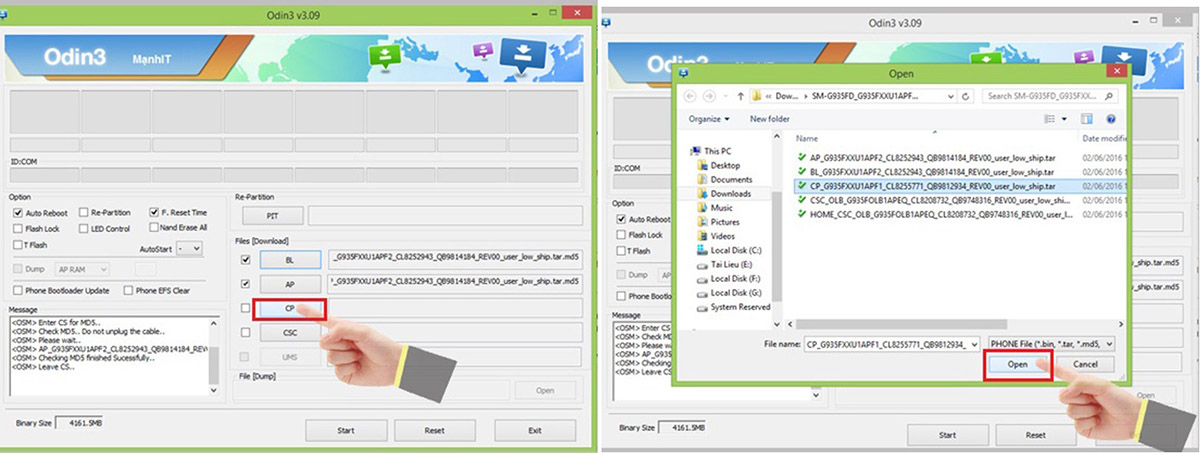Enable Flash Lock in the left Odin window
Image resolution: width=1200 pixels, height=453 pixels.
(17, 228)
